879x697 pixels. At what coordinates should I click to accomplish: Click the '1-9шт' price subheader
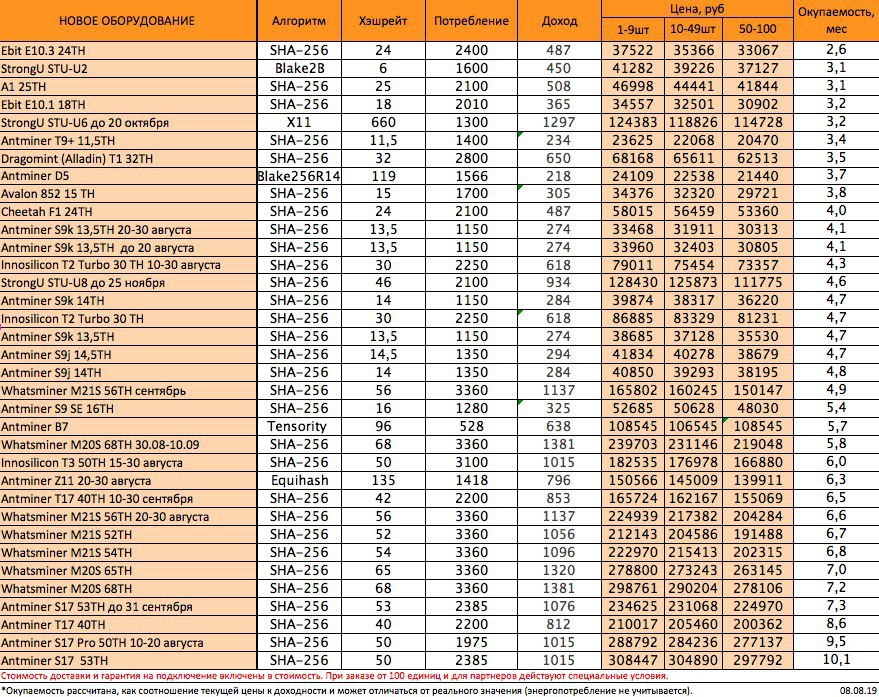pyautogui.click(x=633, y=29)
